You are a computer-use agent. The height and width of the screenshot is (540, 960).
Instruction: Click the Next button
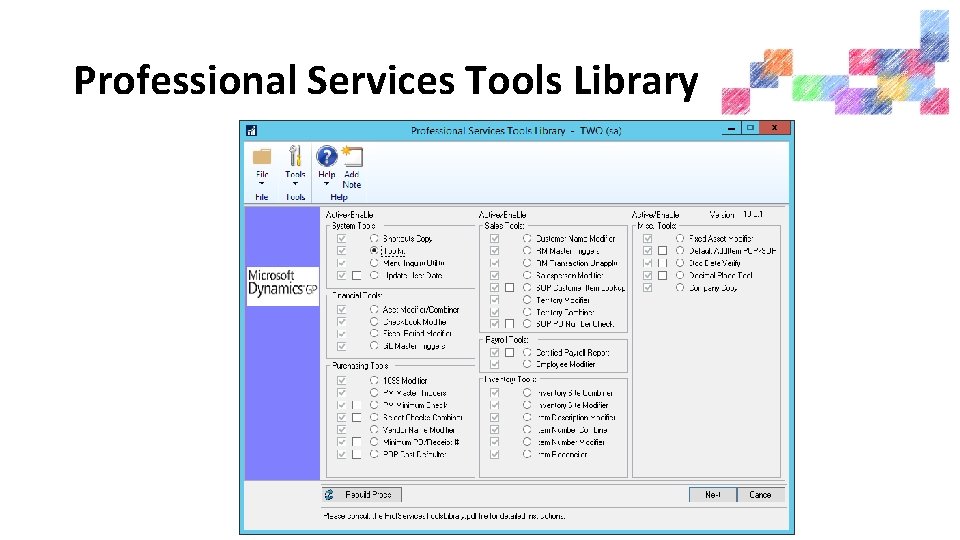(x=713, y=495)
